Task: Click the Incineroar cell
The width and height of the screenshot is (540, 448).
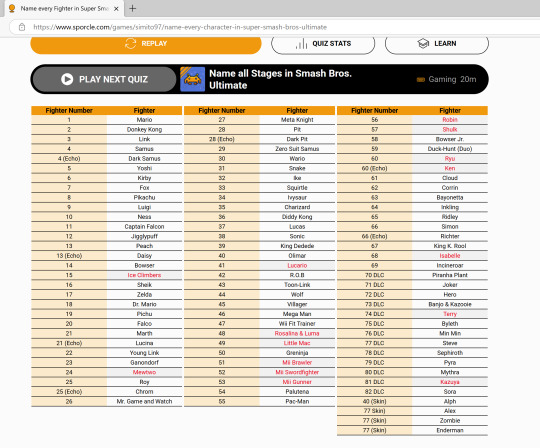Action: click(450, 265)
